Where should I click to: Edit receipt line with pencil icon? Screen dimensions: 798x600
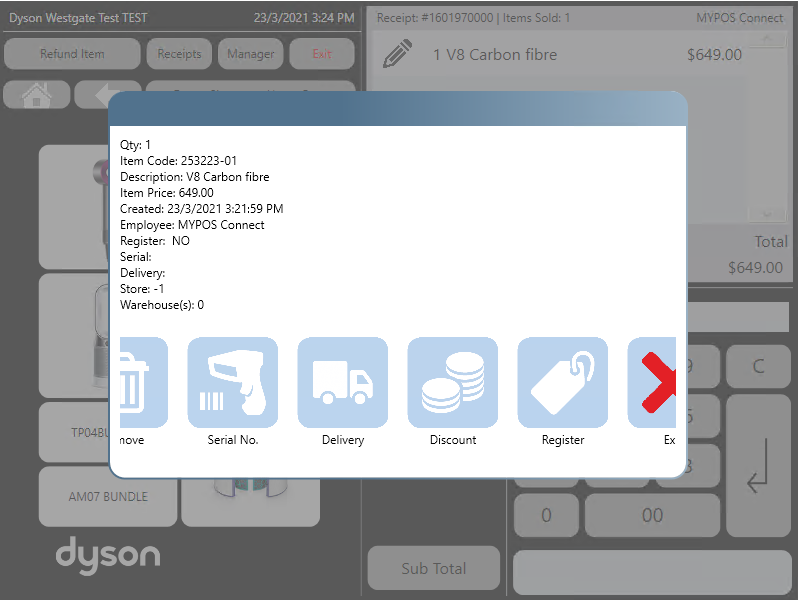397,54
